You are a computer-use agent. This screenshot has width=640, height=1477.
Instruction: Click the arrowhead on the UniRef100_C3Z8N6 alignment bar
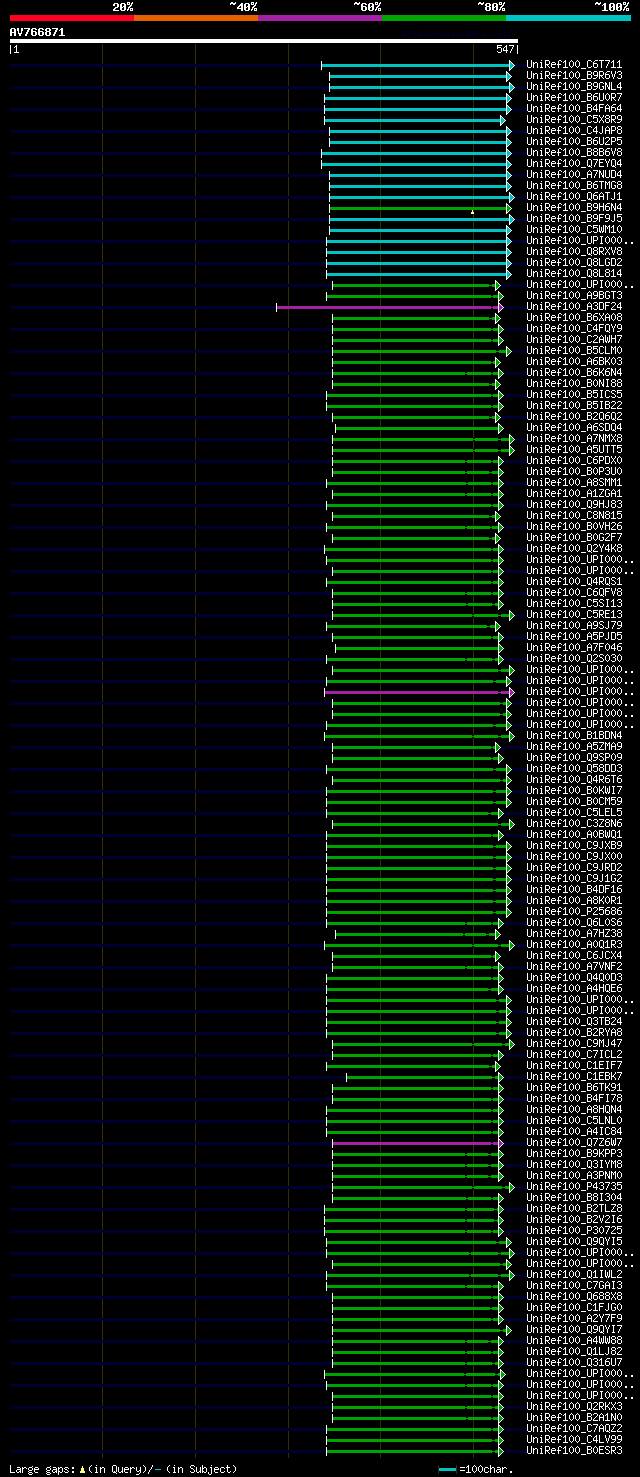511,824
